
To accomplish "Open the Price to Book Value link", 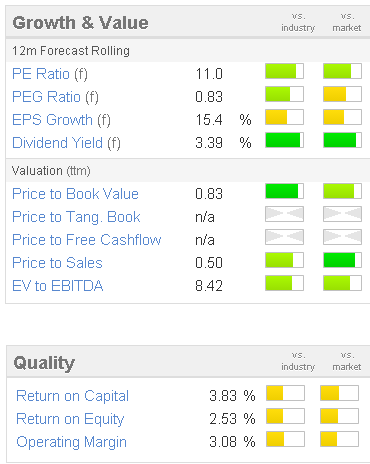I will pos(75,194).
